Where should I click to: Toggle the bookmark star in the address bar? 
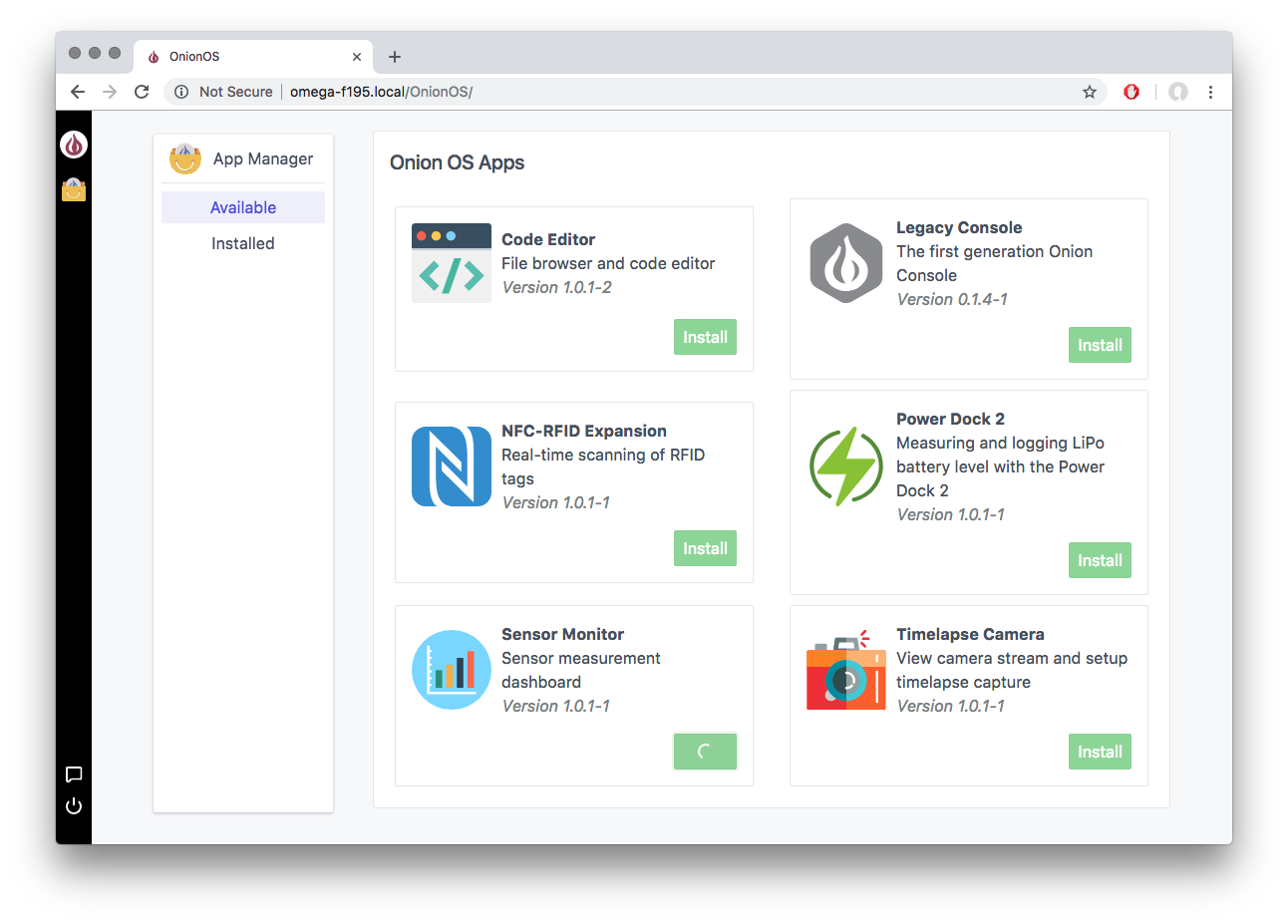coord(1088,91)
